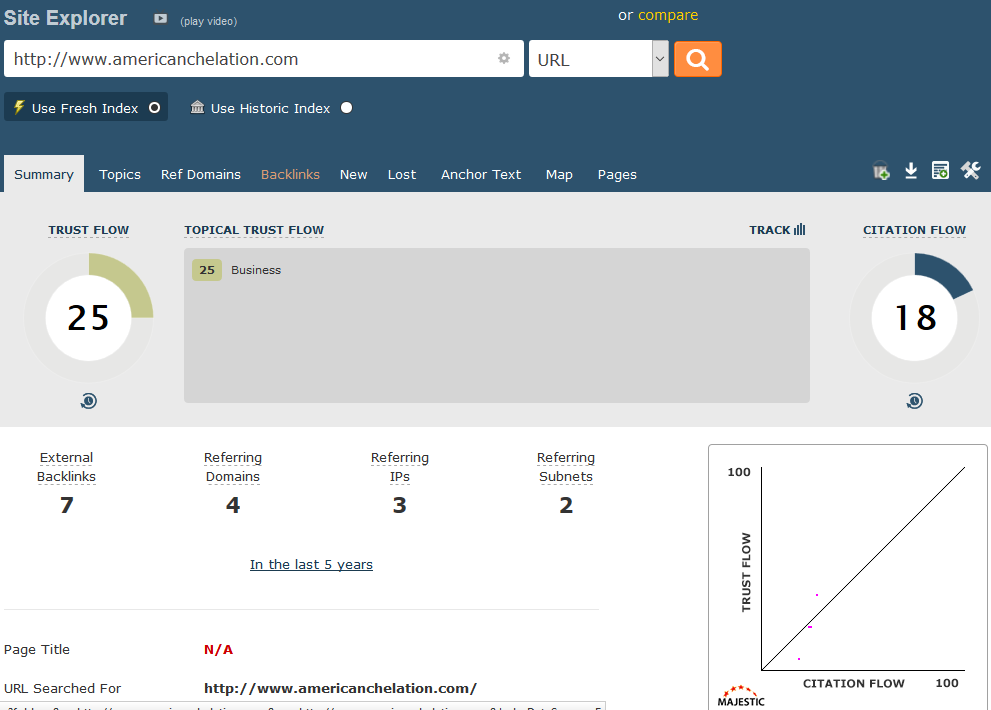Click Citation Flow history clock icon

pyautogui.click(x=915, y=401)
